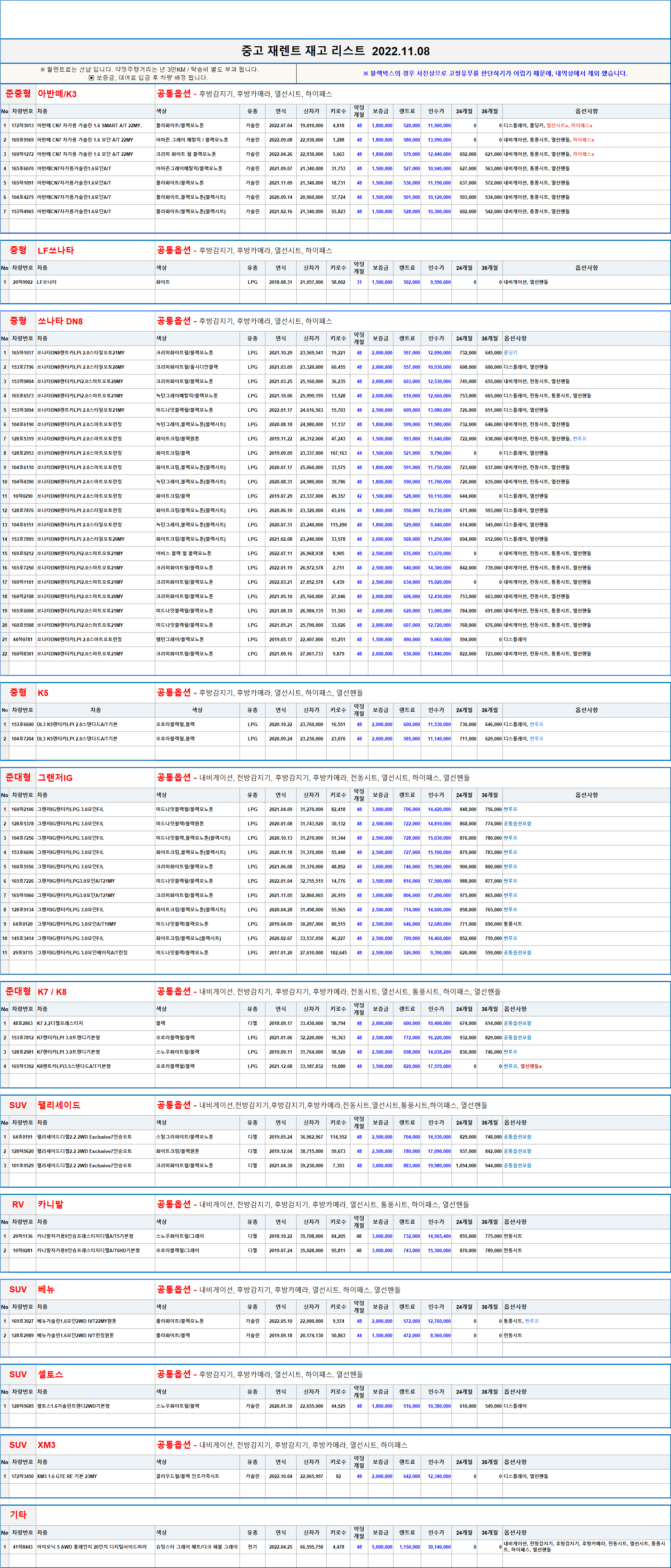Click the title '중고 재렌트 재고 리스트 2022.11.08'

336,51
